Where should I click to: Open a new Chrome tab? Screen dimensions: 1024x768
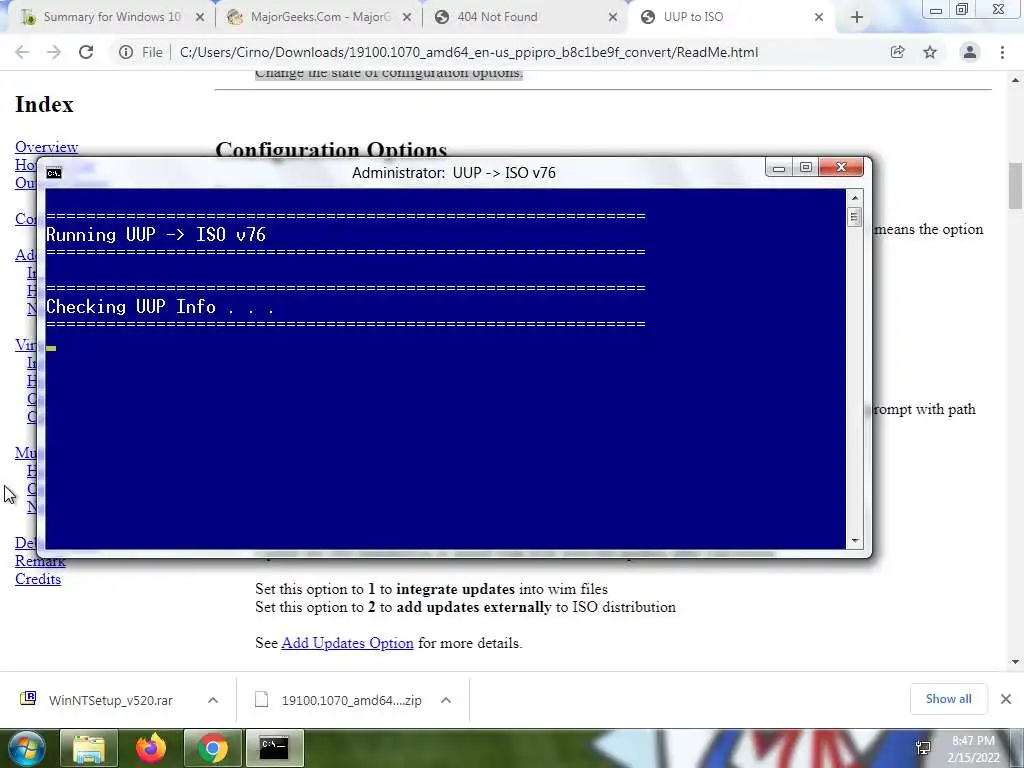point(857,17)
